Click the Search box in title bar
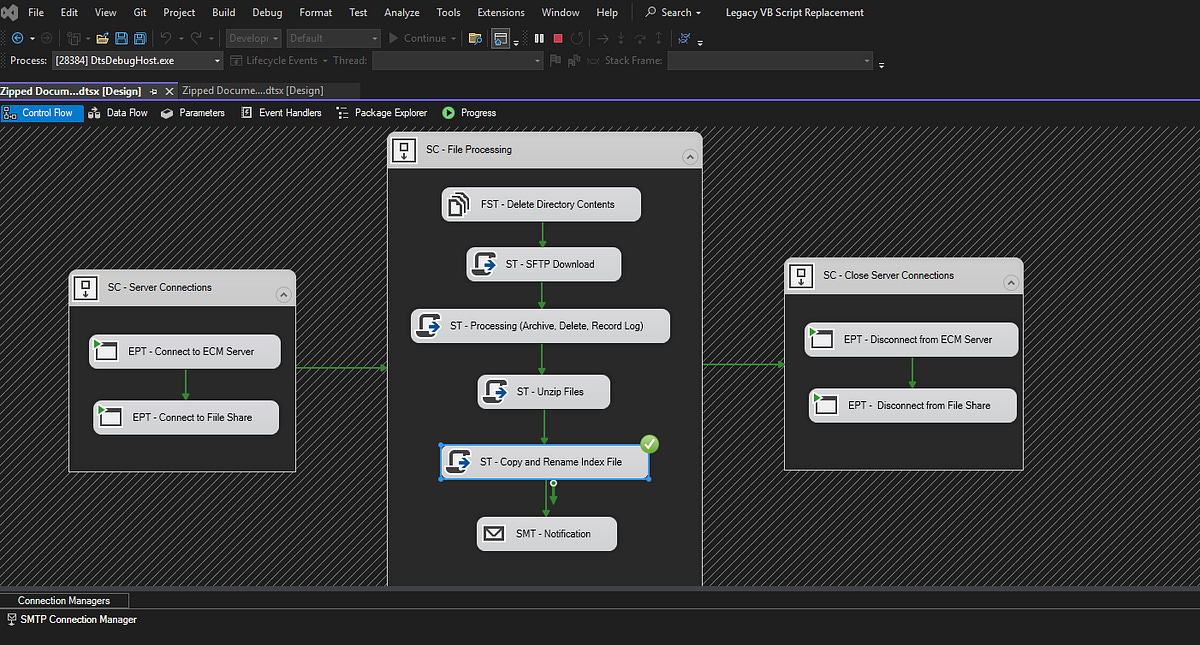This screenshot has width=1200, height=645. (673, 13)
